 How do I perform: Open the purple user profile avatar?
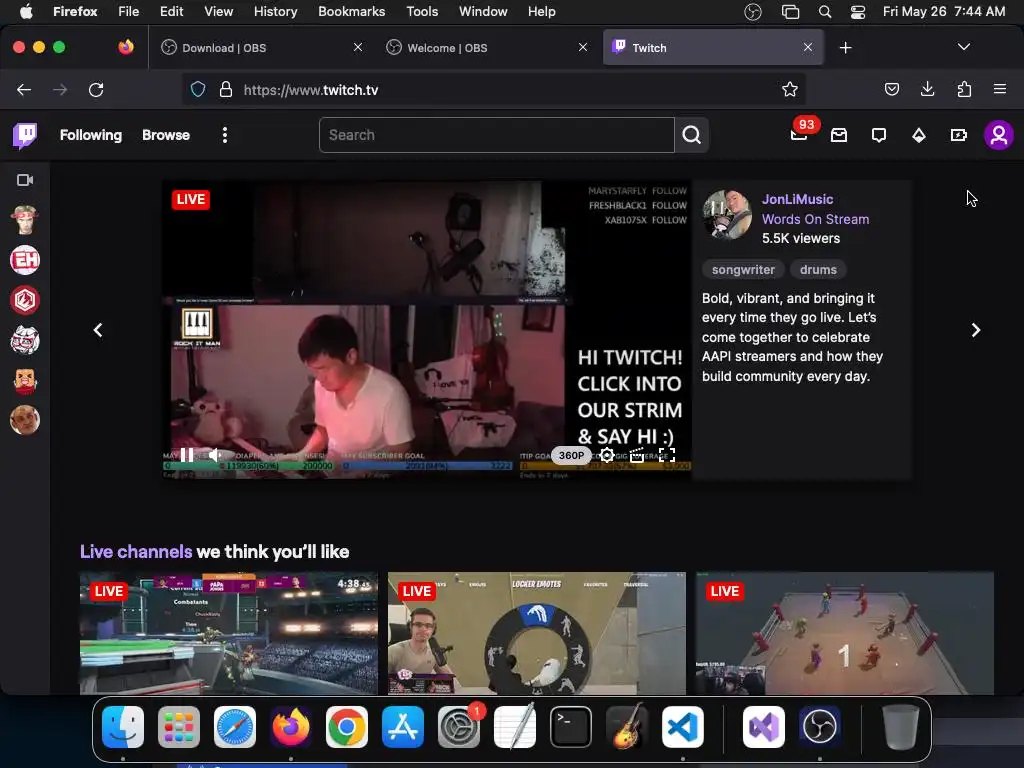(999, 135)
